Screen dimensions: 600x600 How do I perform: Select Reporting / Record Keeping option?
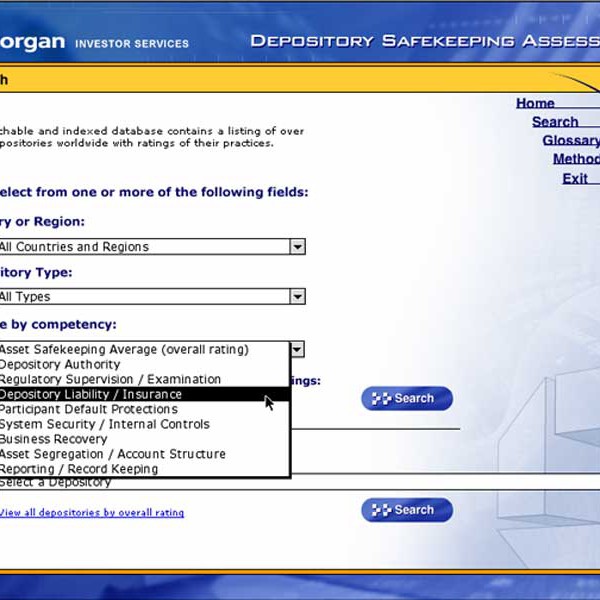tap(79, 469)
